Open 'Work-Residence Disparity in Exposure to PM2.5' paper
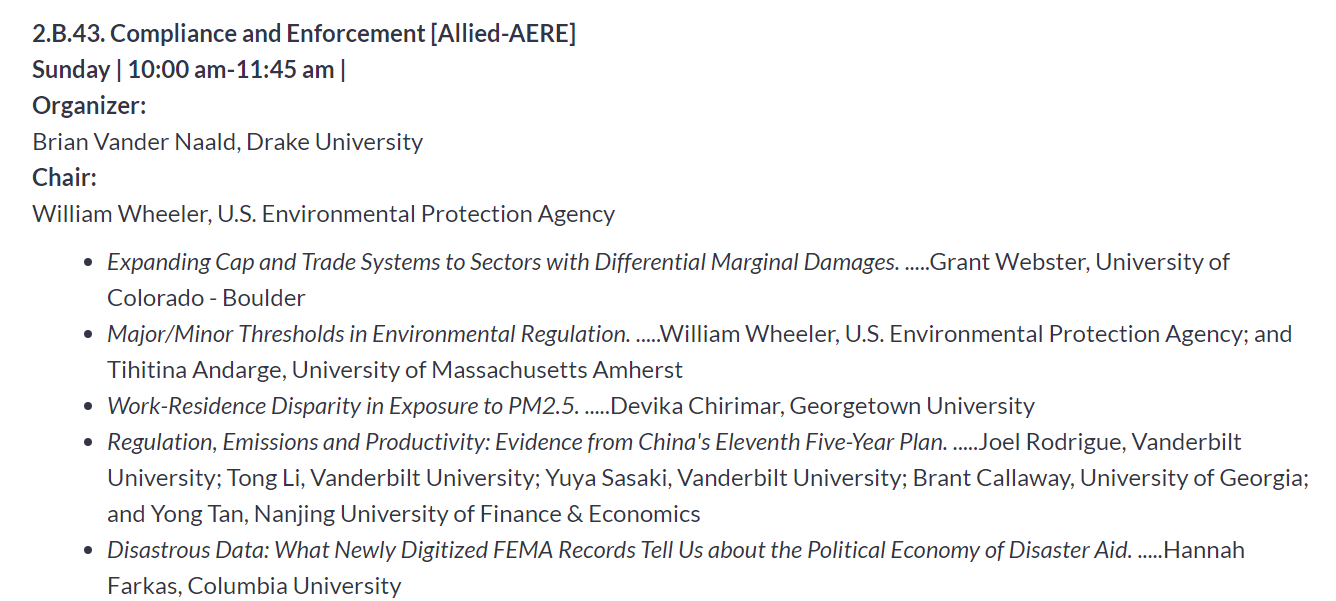1336x601 pixels. tap(342, 405)
